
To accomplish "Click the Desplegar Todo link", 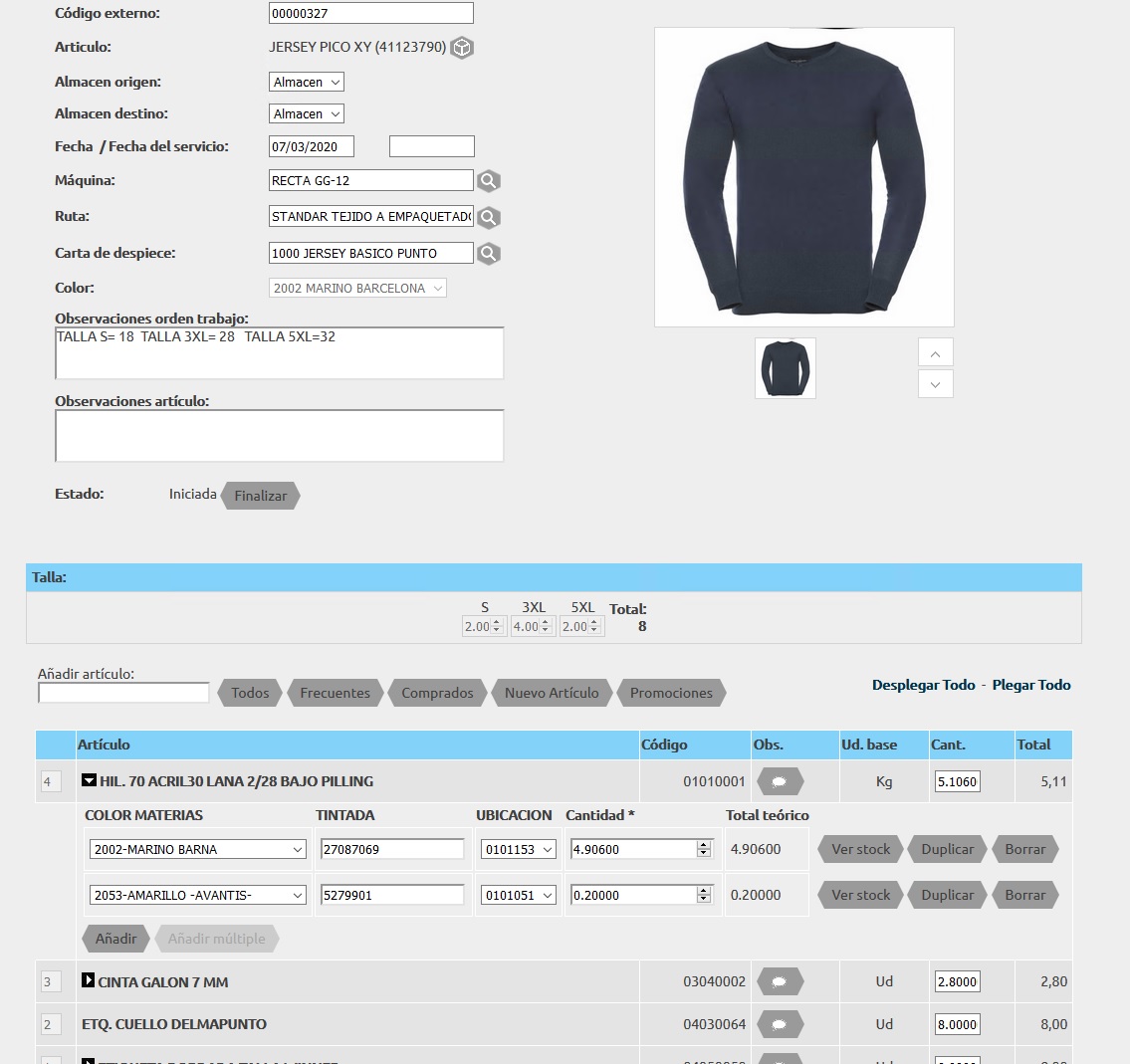I will coord(923,685).
